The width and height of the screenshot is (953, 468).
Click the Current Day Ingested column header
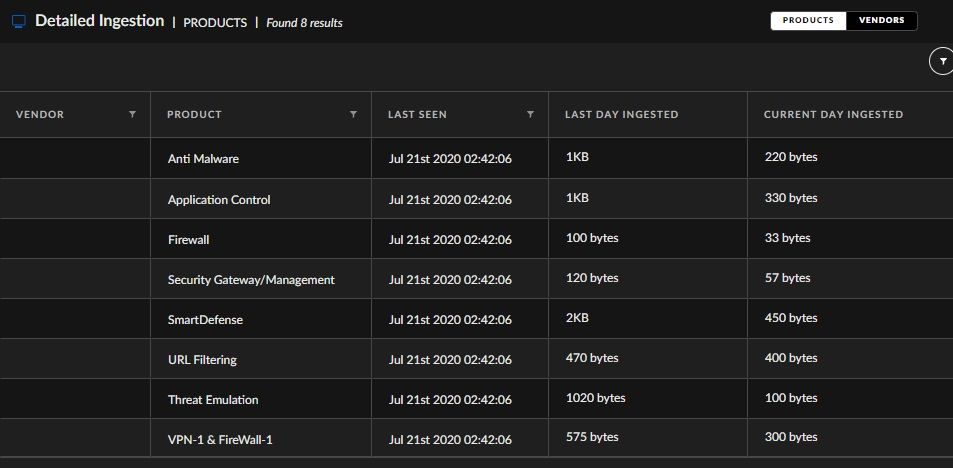833,114
